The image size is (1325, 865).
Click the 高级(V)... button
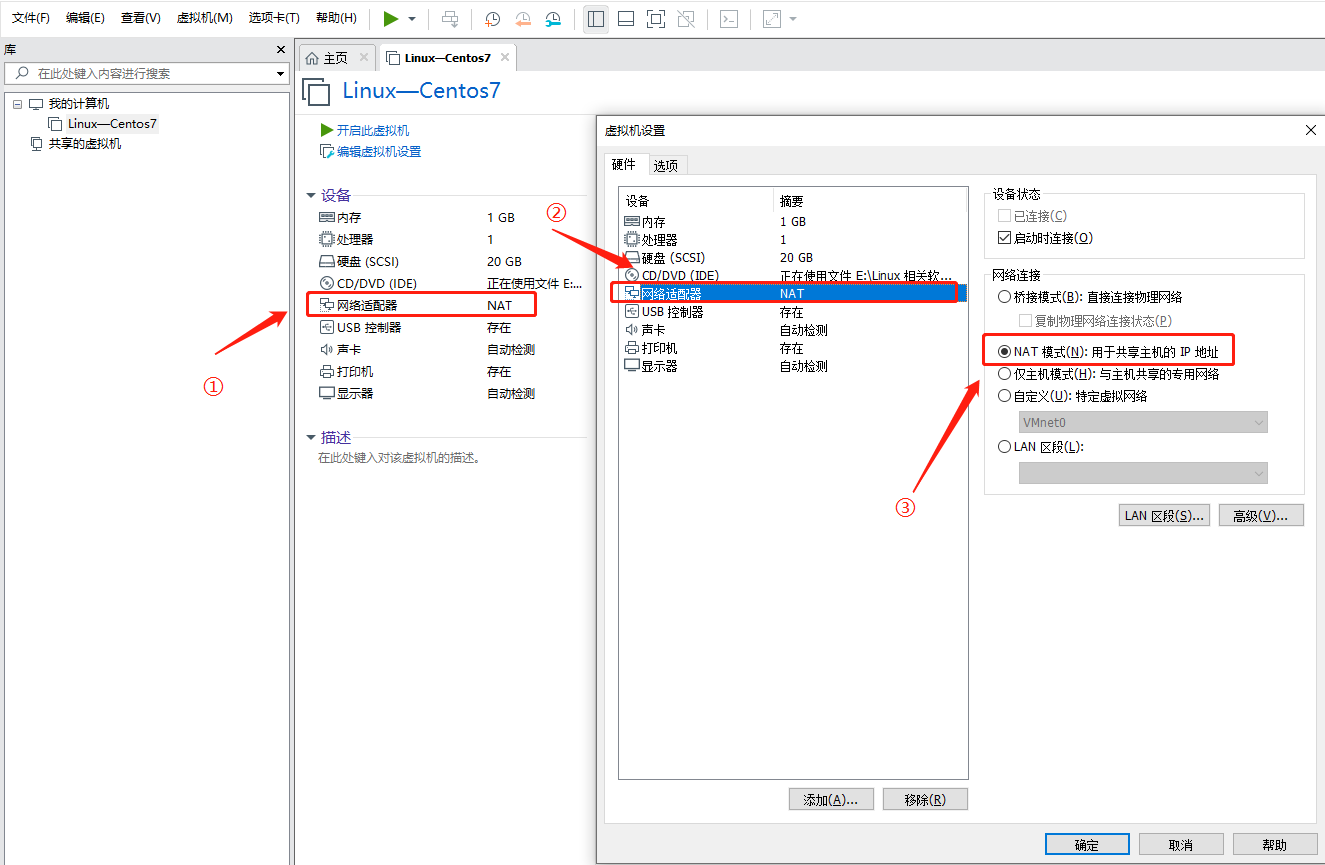click(x=1261, y=516)
